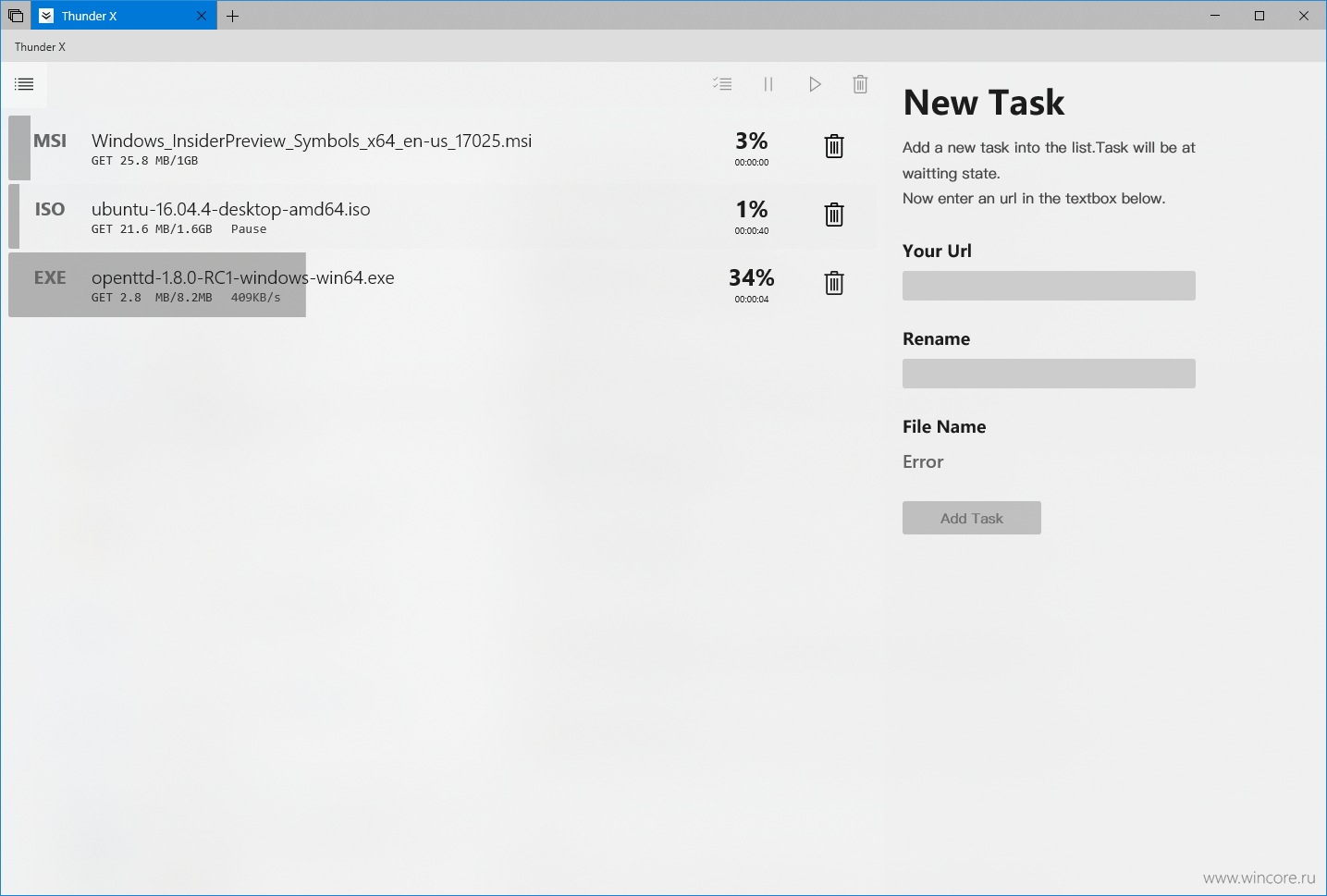
Task: Click the tab sets icon in title bar
Action: click(x=16, y=16)
